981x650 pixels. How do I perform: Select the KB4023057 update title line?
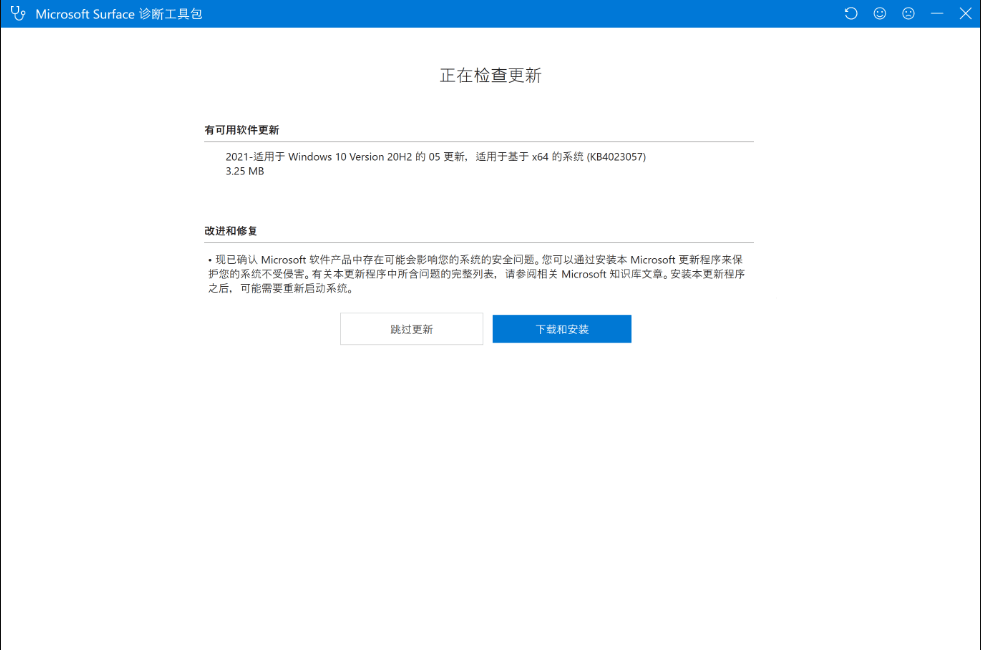click(x=435, y=156)
